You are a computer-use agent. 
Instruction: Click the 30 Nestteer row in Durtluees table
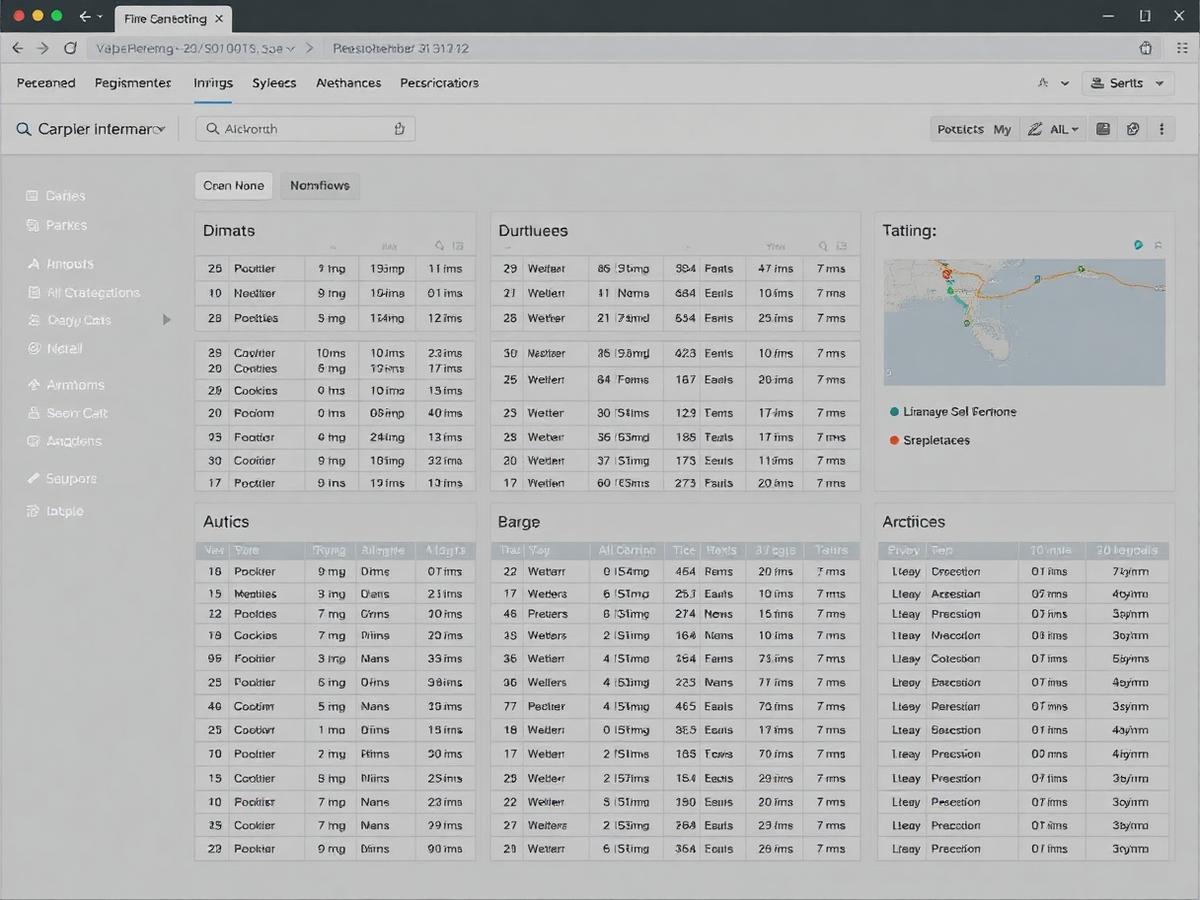[x=675, y=353]
